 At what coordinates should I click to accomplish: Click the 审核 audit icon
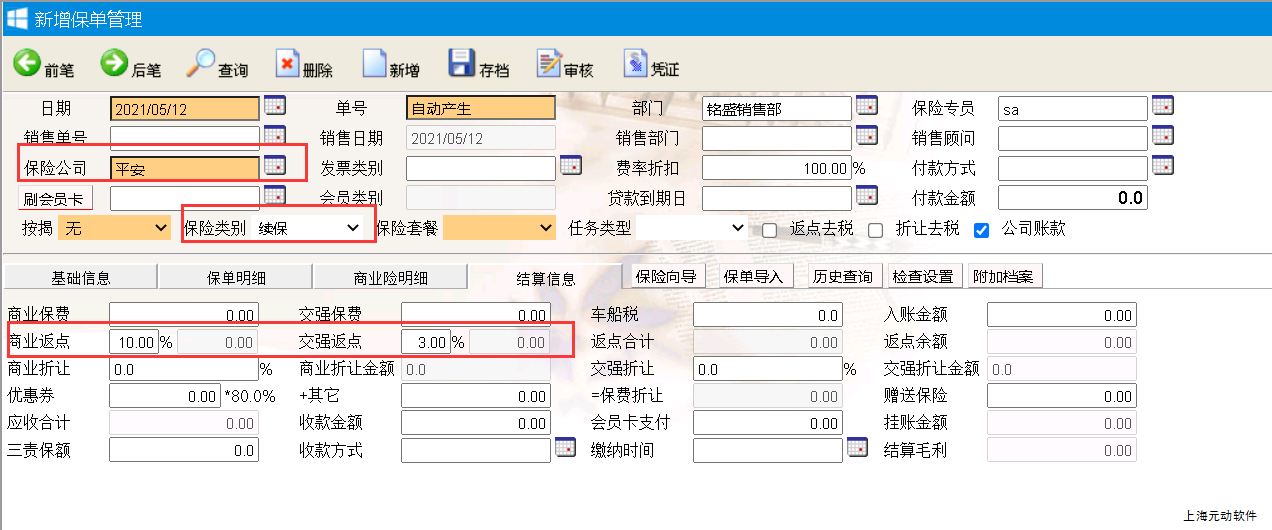pyautogui.click(x=548, y=64)
